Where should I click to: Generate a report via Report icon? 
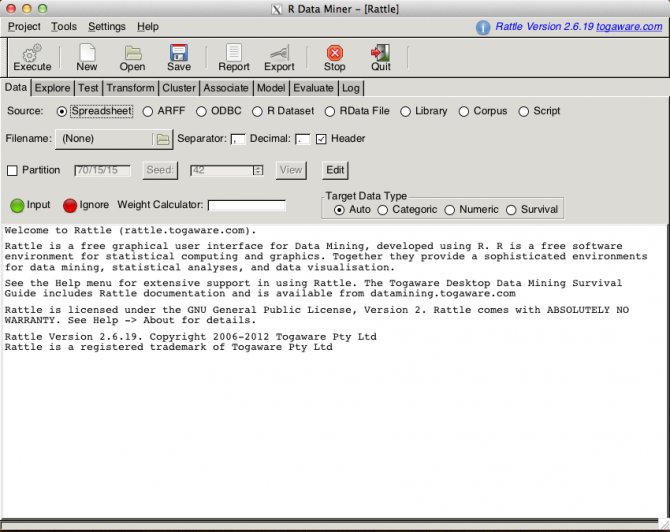234,52
